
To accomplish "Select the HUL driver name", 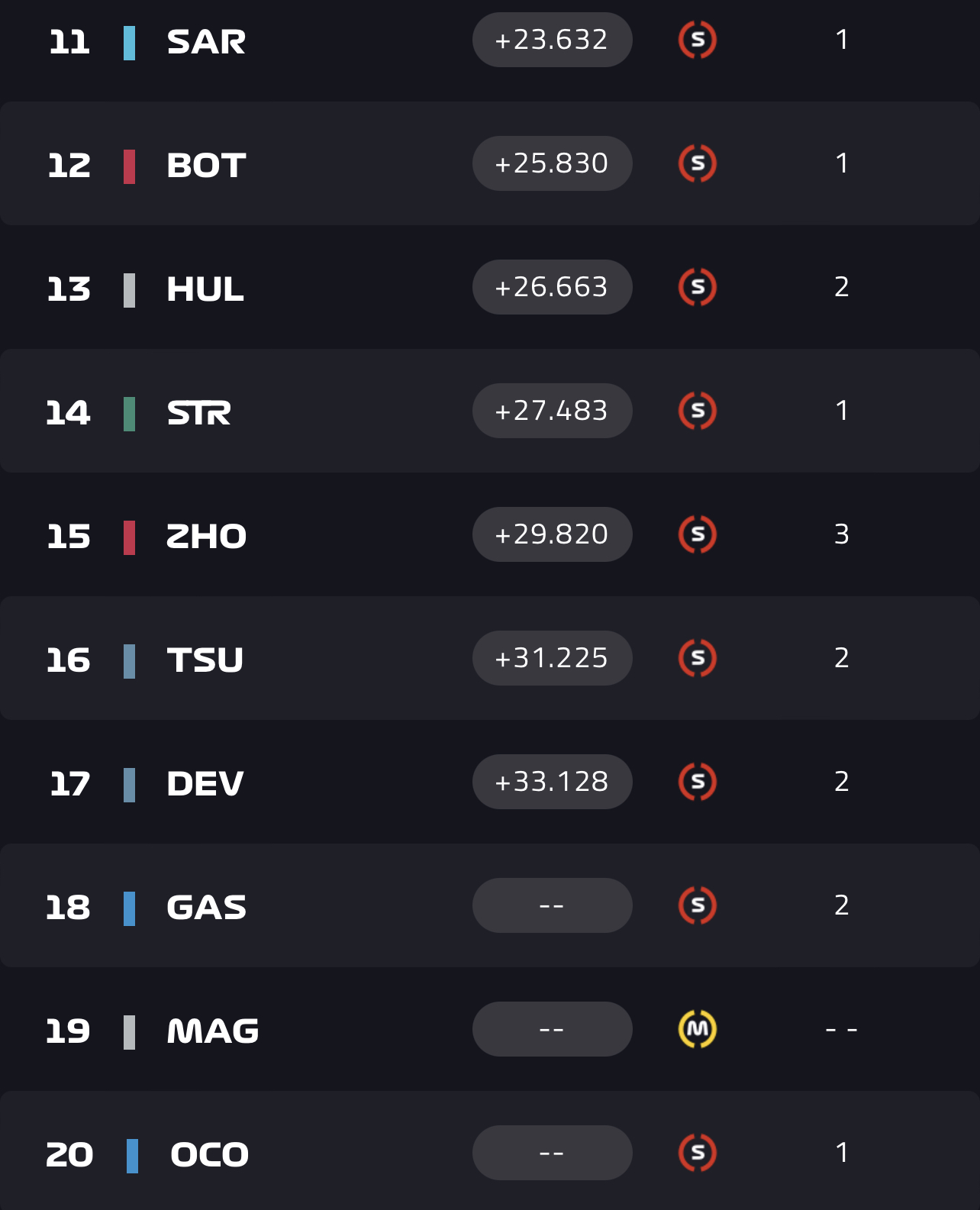I will [x=205, y=289].
